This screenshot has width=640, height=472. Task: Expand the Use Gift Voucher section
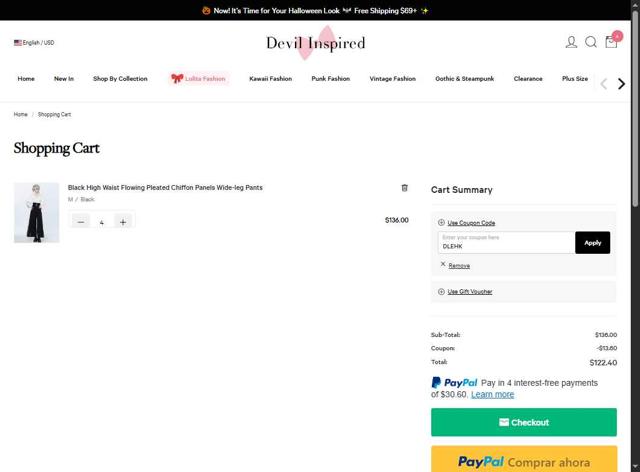tap(470, 292)
